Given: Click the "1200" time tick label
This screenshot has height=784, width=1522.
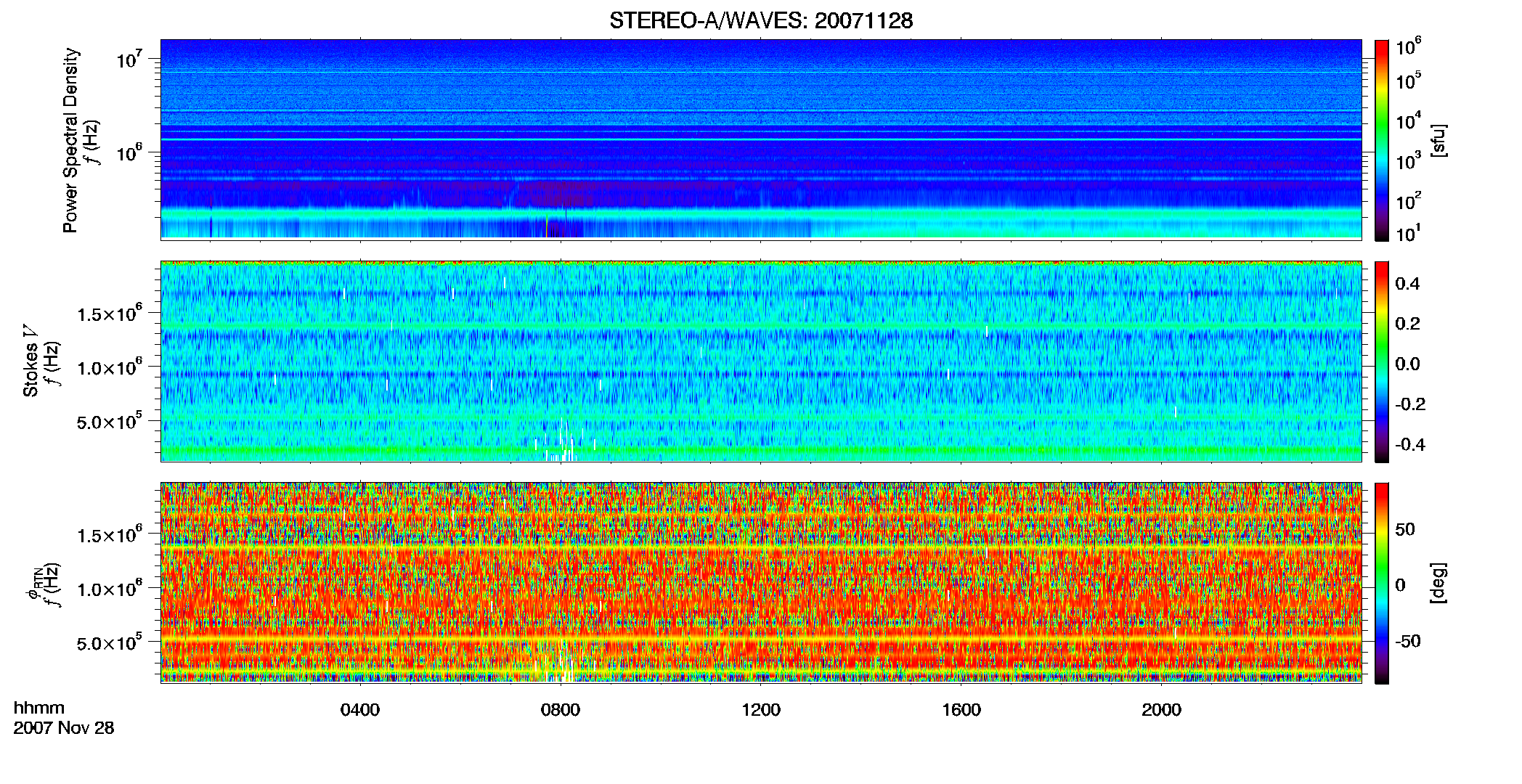Looking at the screenshot, I should click(x=761, y=710).
